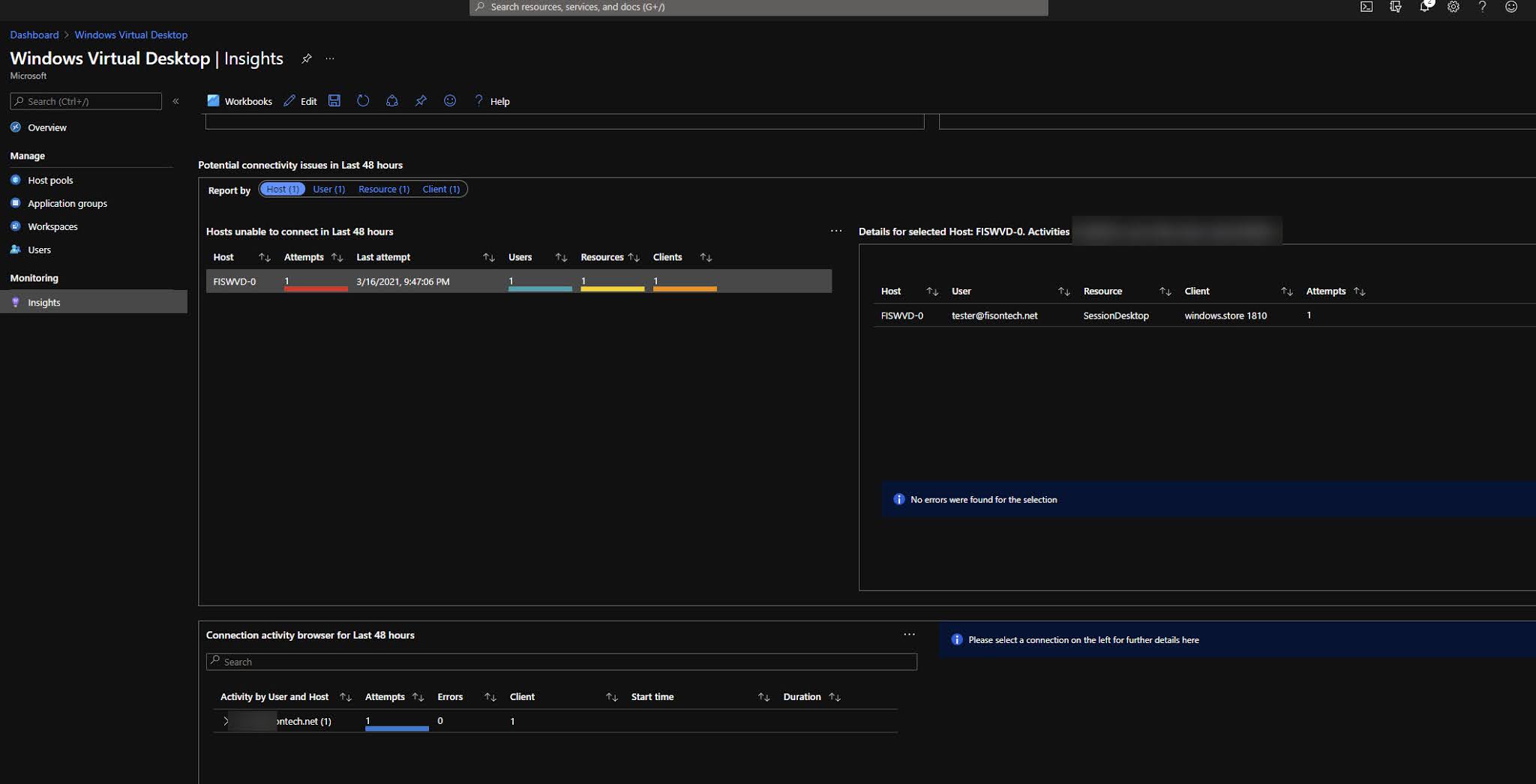Click the sidebar Search (Ctrl+/) field
This screenshot has width=1536, height=784.
(x=86, y=101)
